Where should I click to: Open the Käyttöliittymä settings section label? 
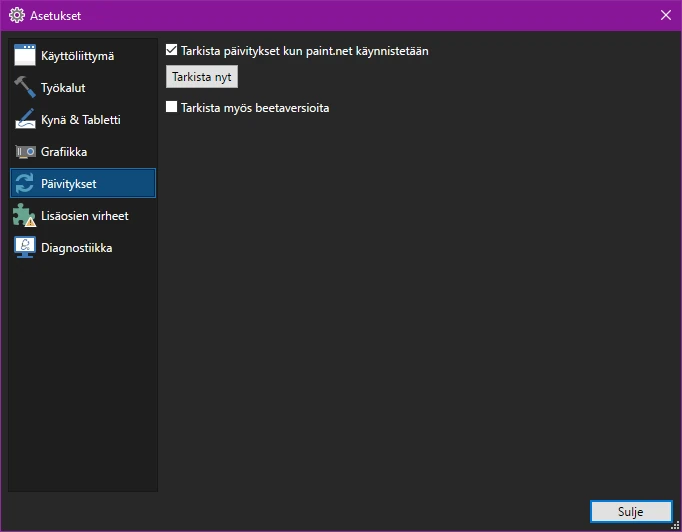coord(77,56)
